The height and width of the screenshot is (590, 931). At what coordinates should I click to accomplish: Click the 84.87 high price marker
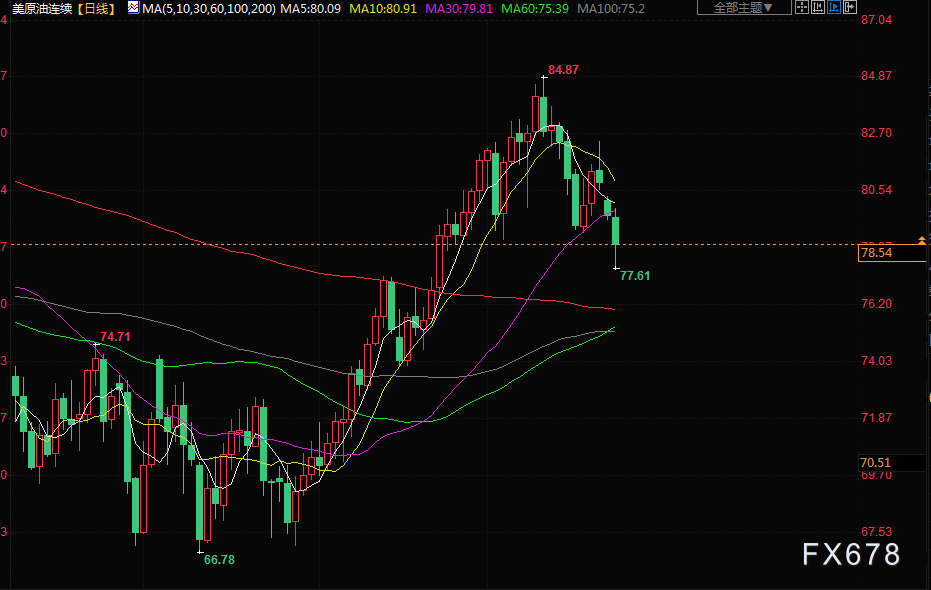563,69
